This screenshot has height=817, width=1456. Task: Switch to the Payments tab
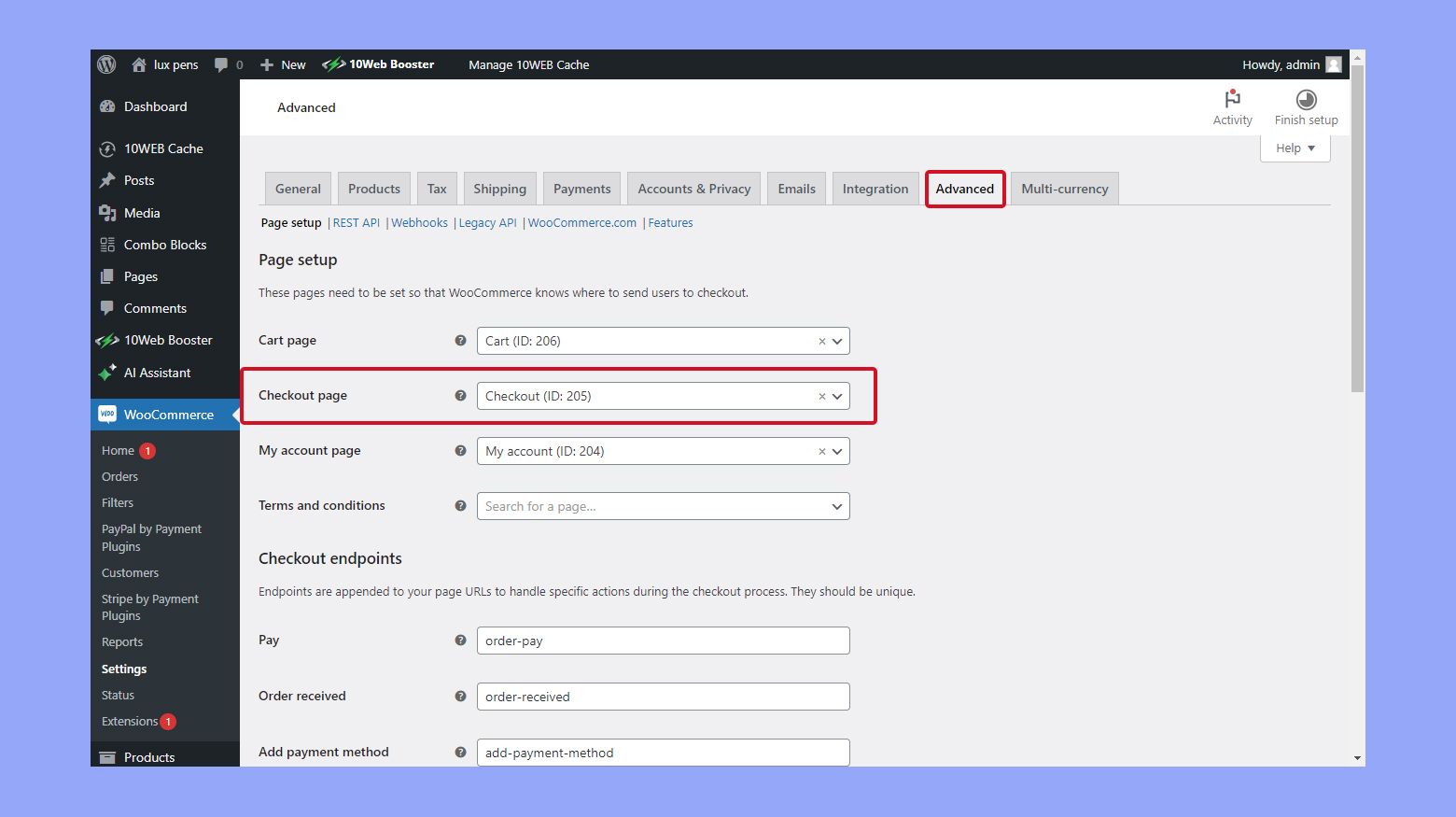pyautogui.click(x=581, y=189)
